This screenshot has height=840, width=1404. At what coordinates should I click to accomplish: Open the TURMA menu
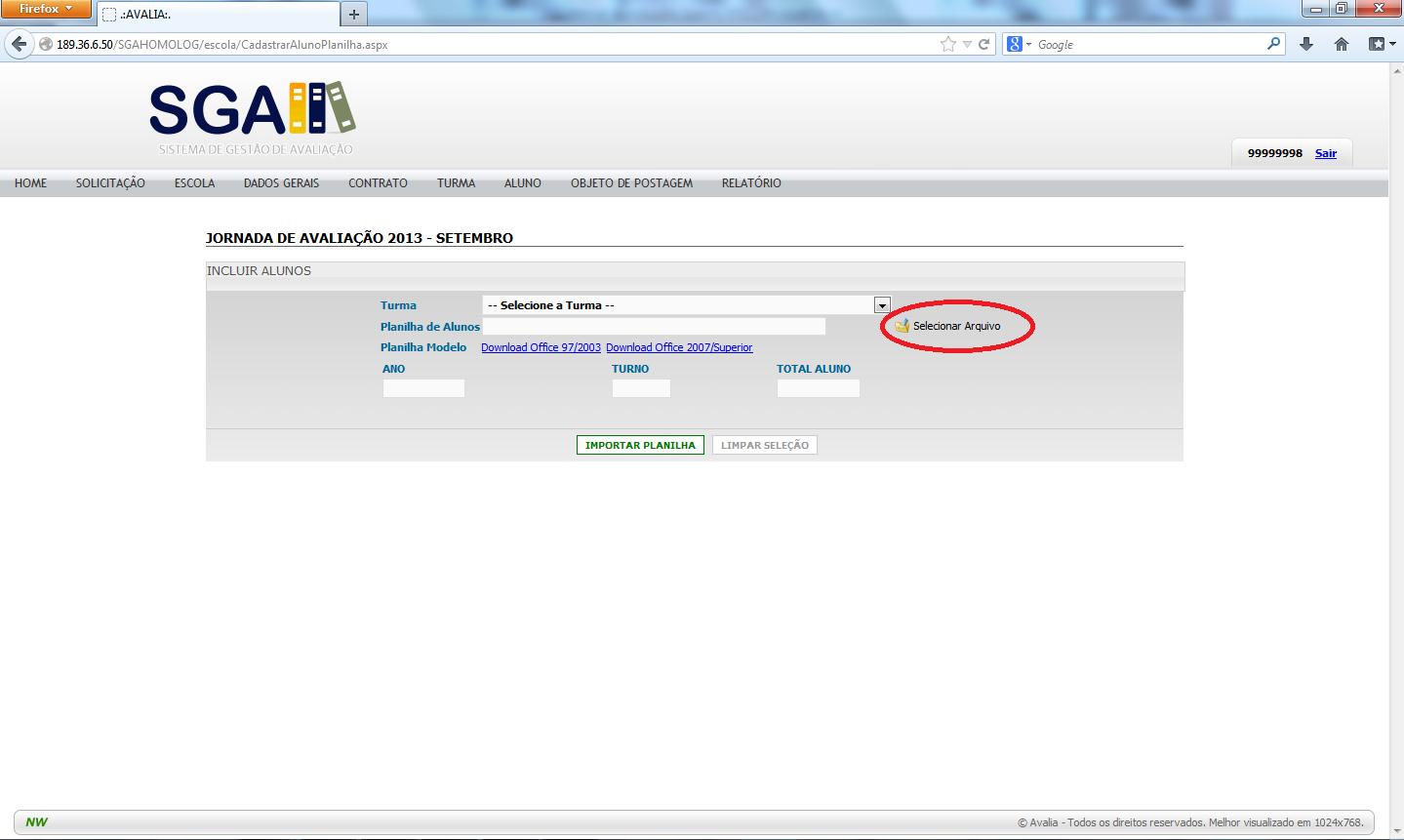456,183
